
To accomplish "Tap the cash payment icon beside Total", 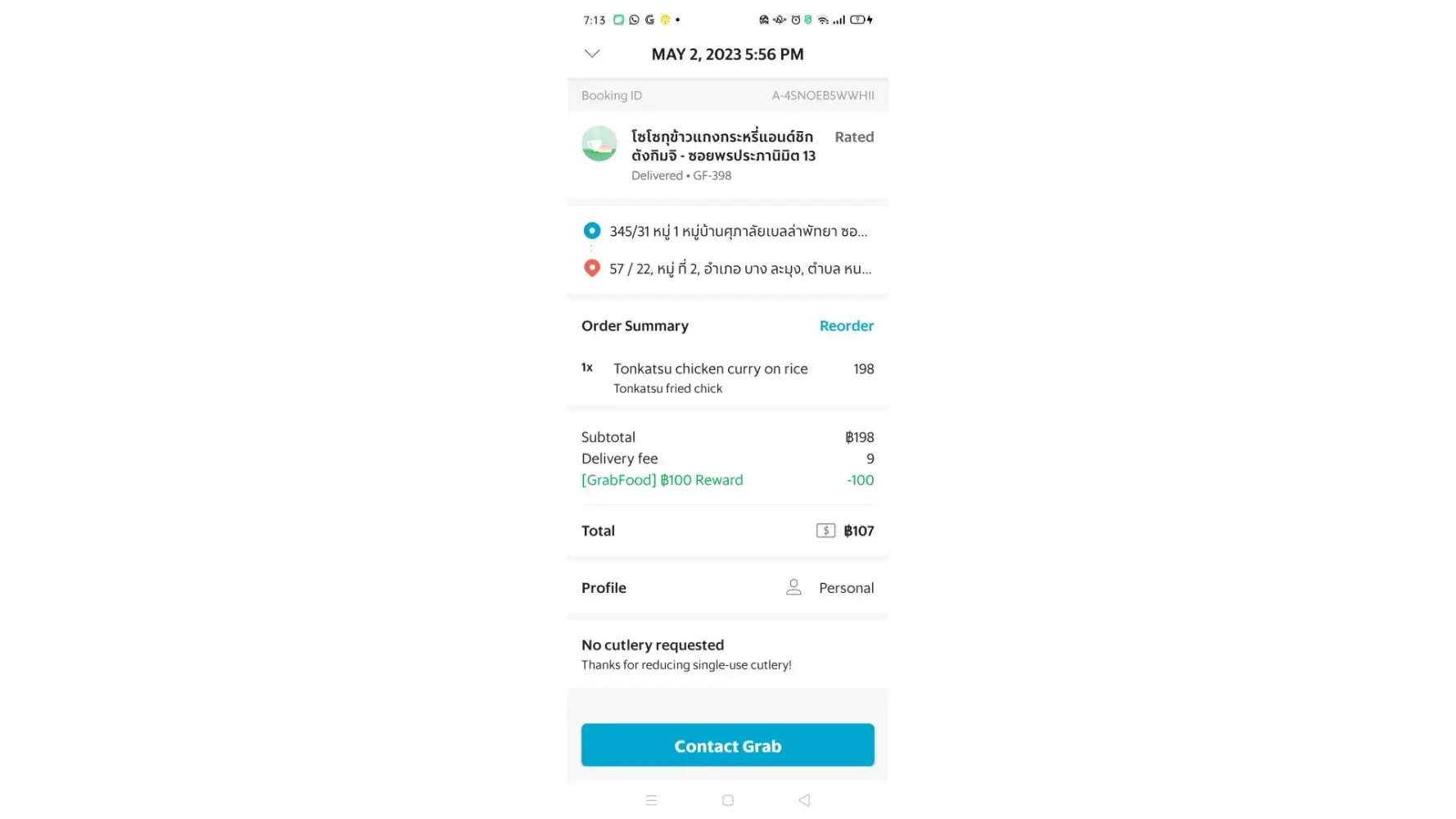I will click(825, 531).
